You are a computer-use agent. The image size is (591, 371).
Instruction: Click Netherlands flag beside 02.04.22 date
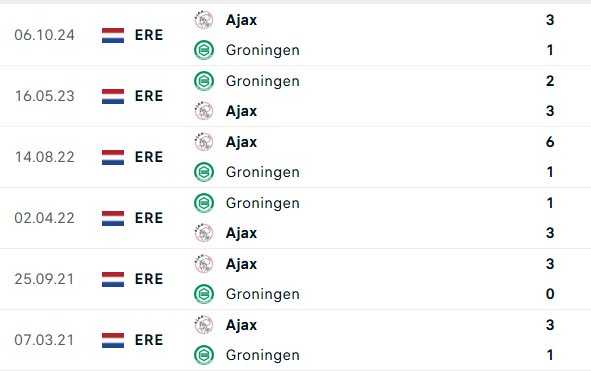pyautogui.click(x=113, y=218)
